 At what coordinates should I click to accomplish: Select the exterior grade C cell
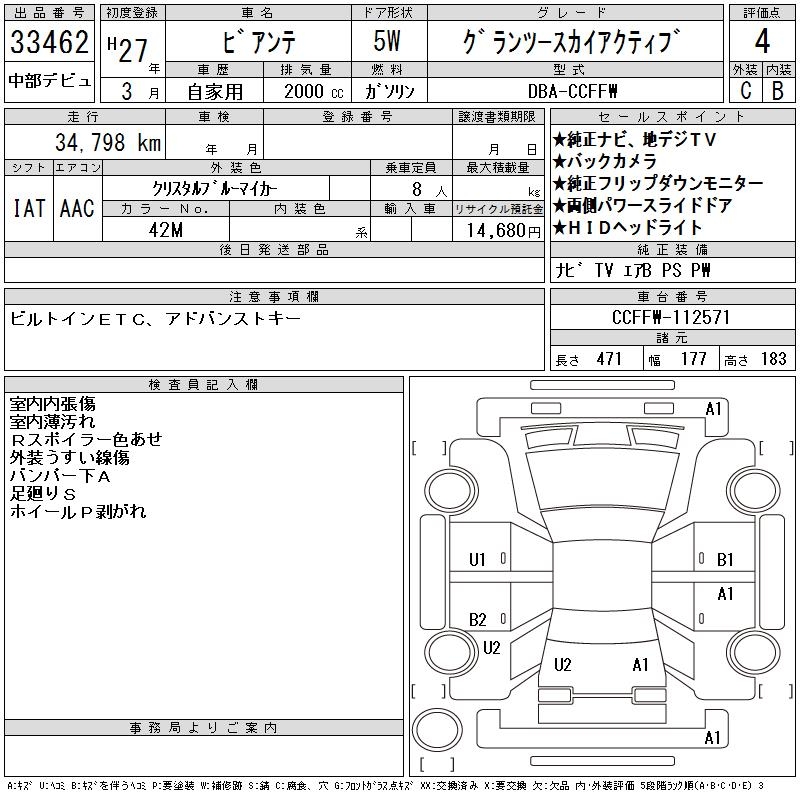pos(745,90)
